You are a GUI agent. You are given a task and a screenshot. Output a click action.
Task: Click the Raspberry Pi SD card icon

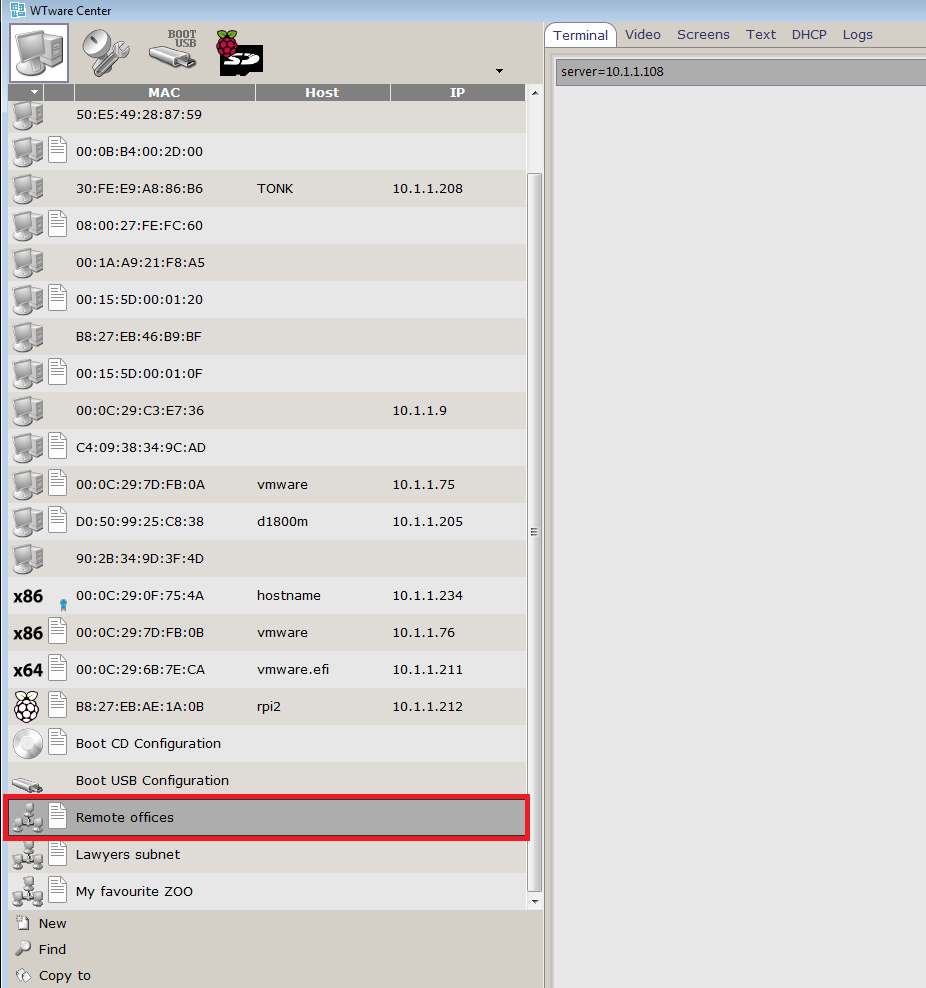click(x=239, y=52)
